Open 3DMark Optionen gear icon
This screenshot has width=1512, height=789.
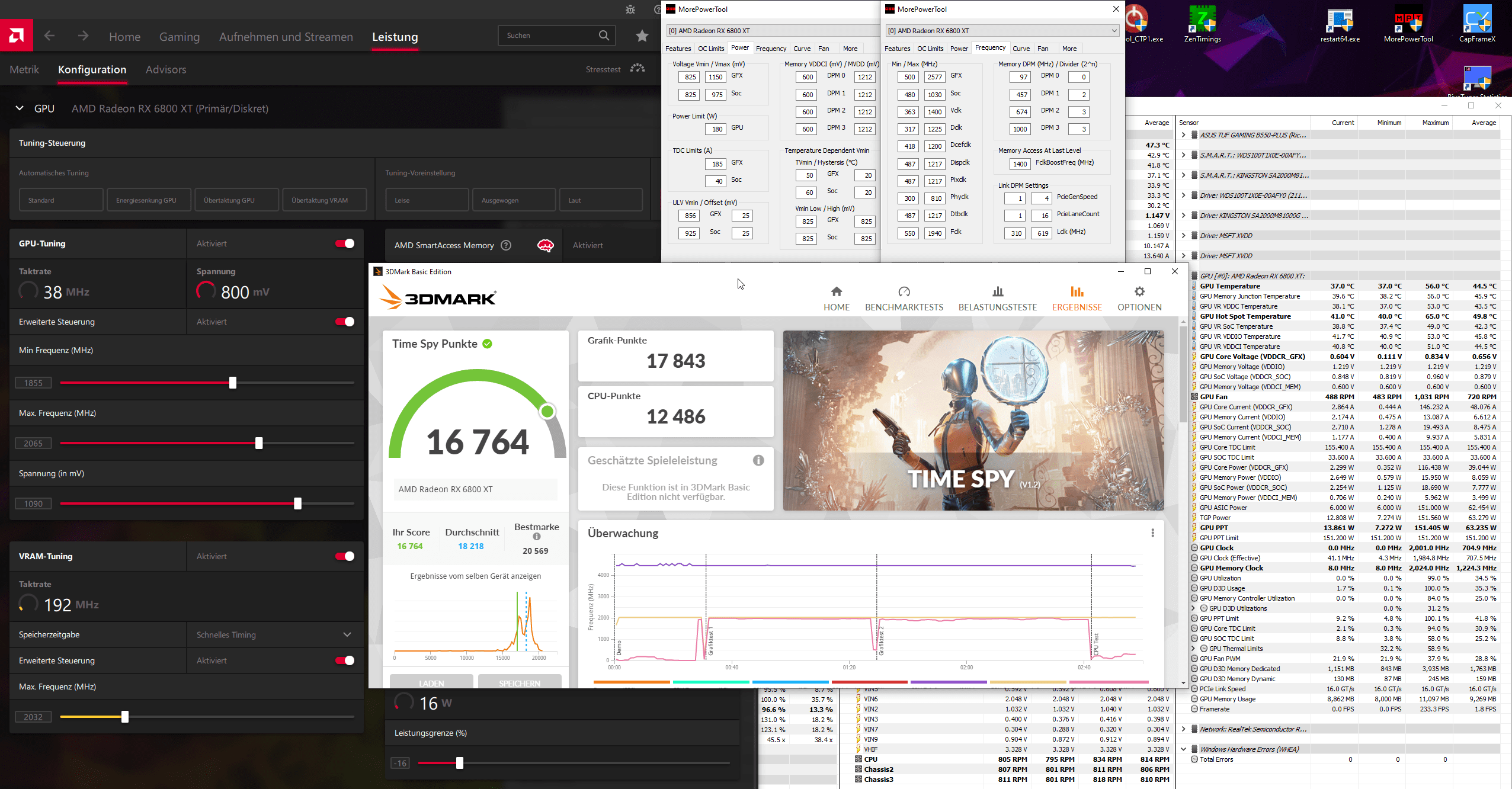tap(1139, 291)
